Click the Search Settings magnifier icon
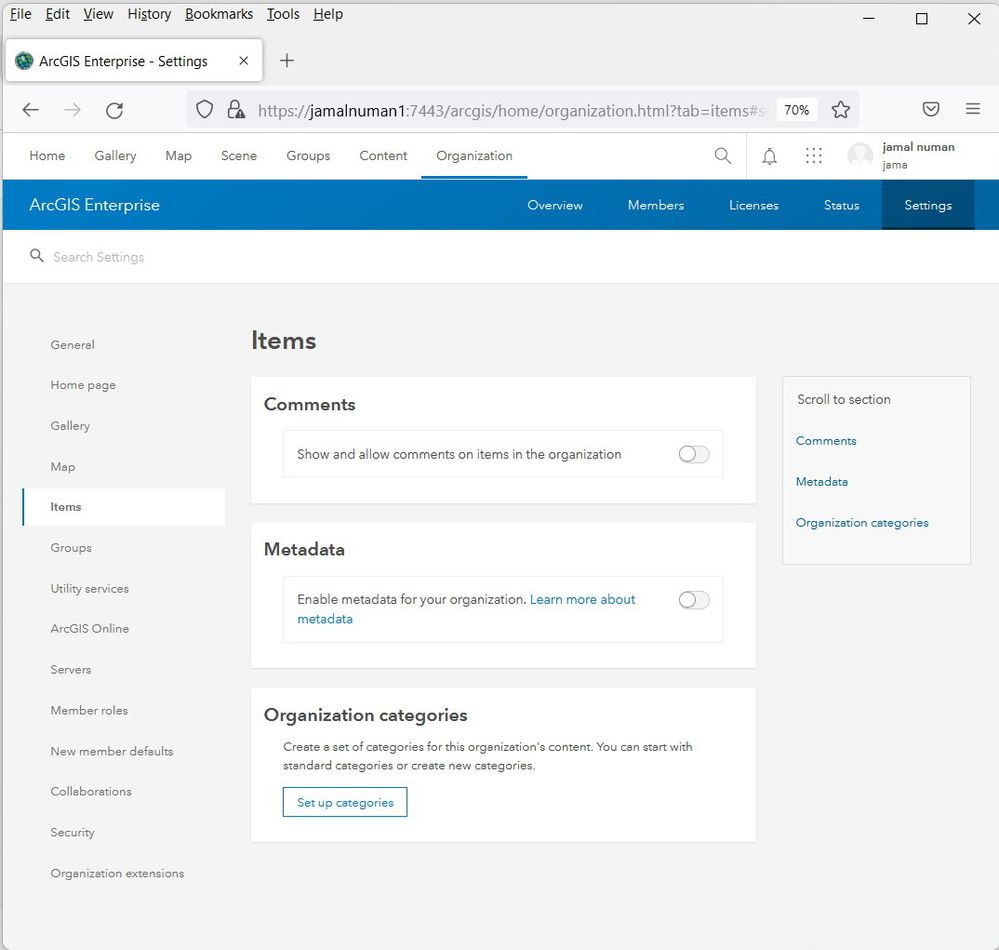 click(37, 255)
